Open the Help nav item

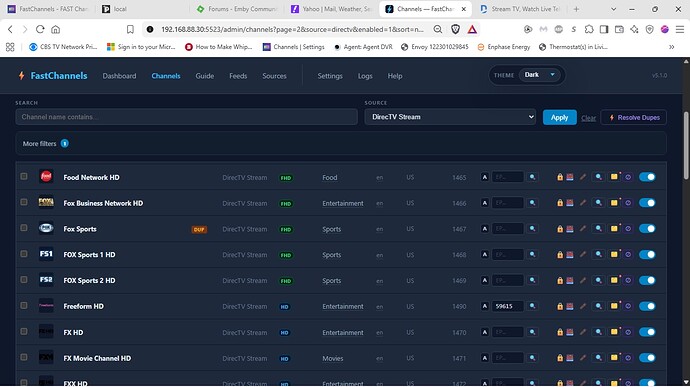click(395, 76)
